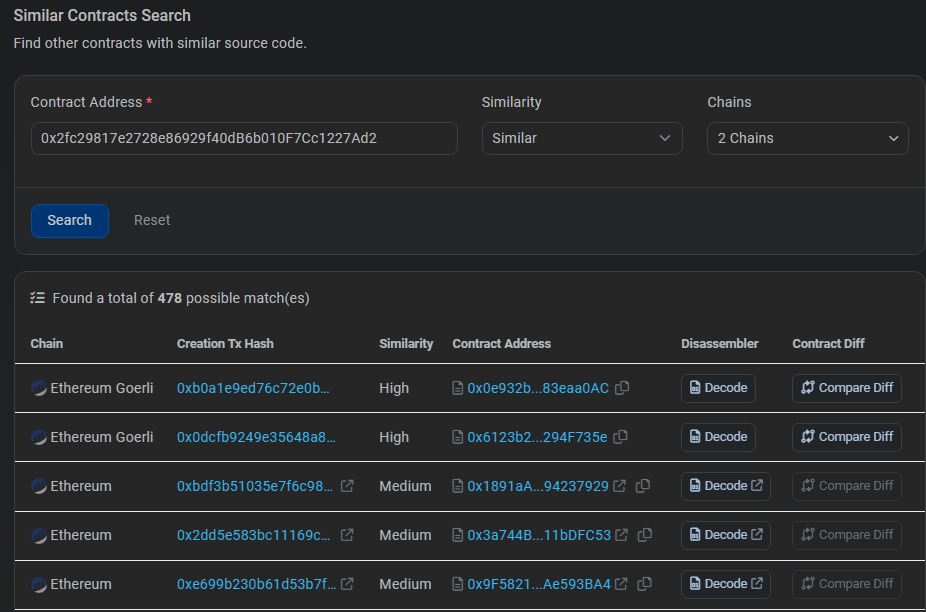Click the Similarity column header
Viewport: 926px width, 612px height.
406,344
